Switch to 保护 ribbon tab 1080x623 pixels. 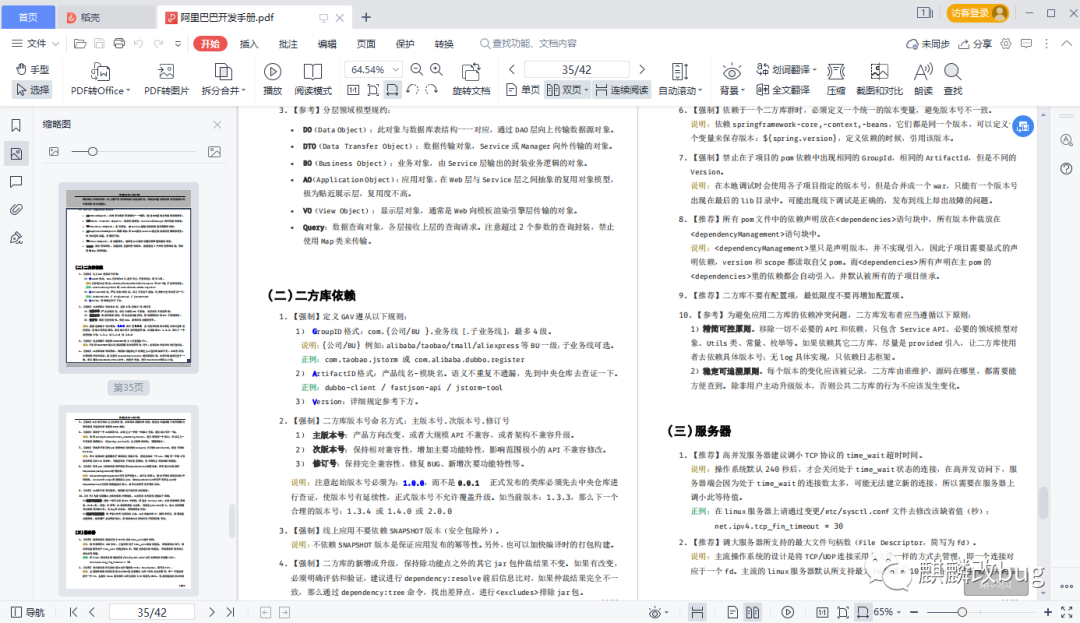405,44
